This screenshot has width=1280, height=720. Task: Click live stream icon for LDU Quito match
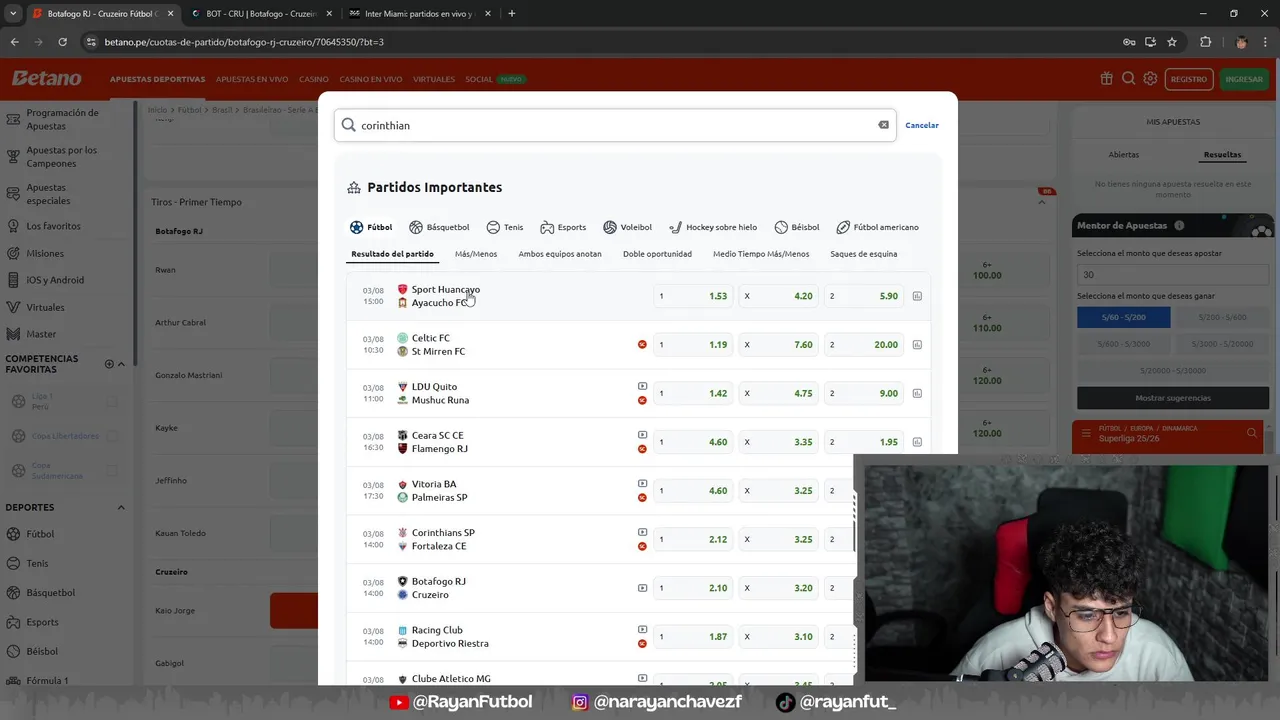642,386
